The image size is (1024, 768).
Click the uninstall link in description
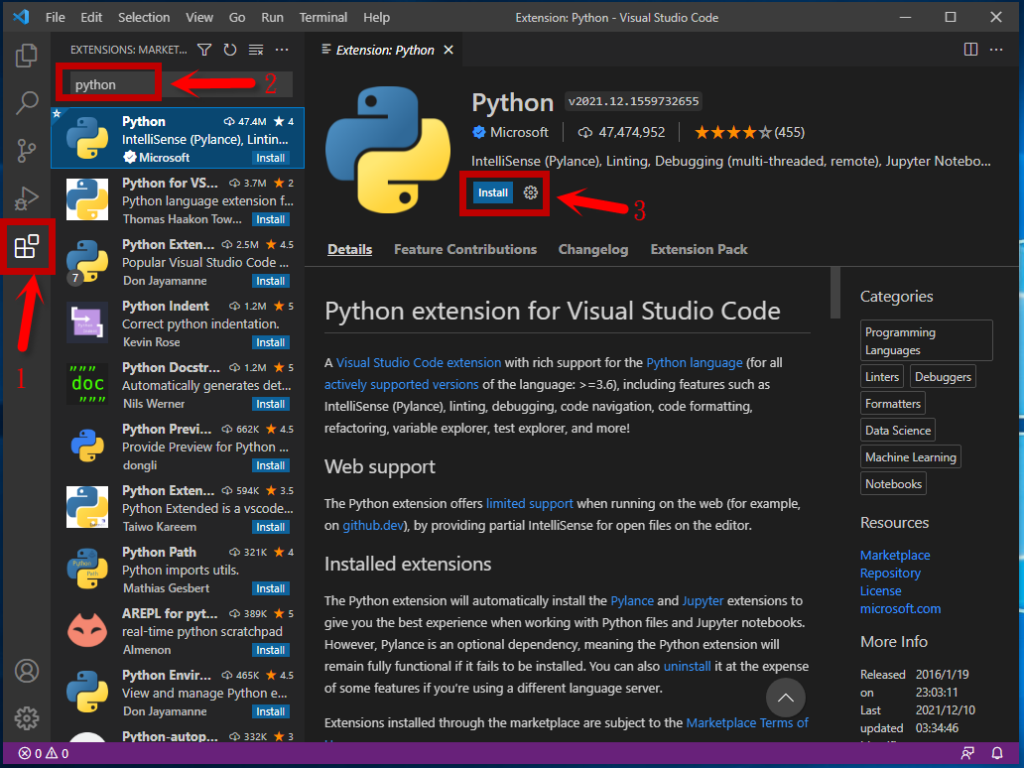(687, 667)
